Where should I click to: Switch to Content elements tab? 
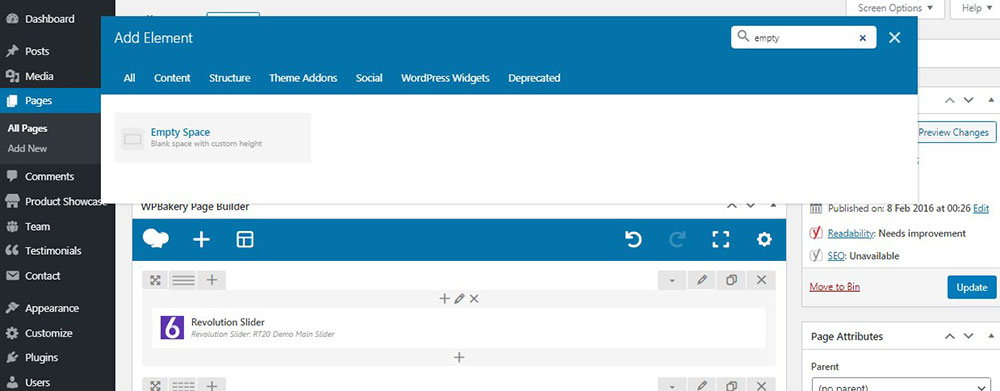point(172,78)
